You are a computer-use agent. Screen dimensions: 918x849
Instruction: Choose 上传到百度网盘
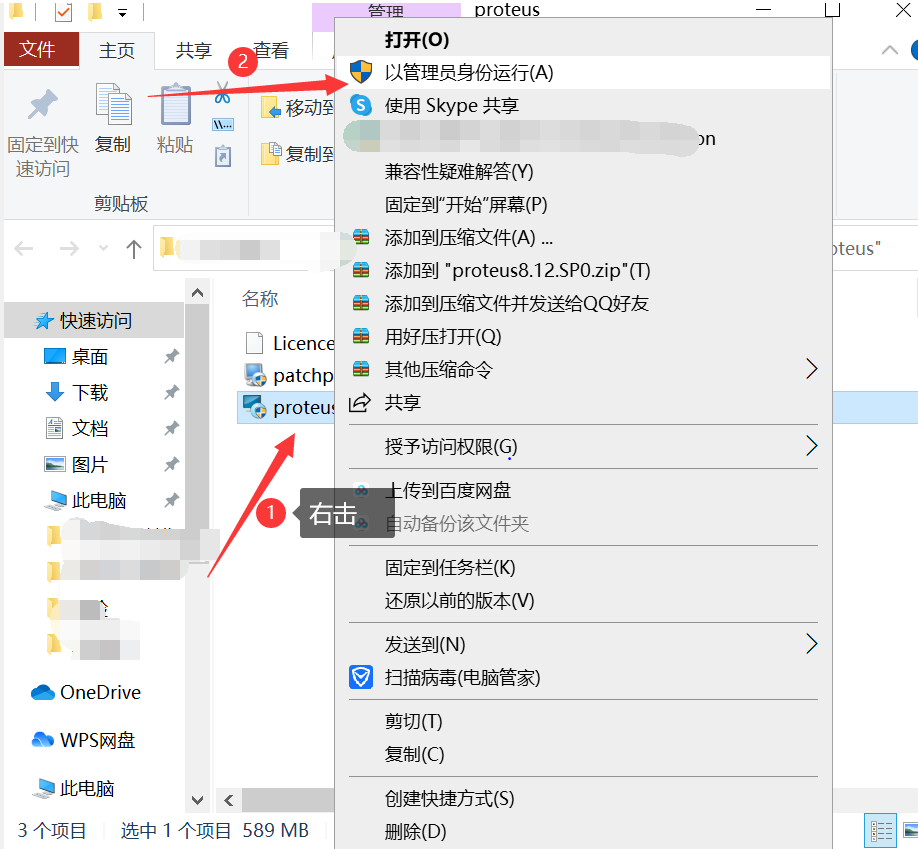[584, 490]
